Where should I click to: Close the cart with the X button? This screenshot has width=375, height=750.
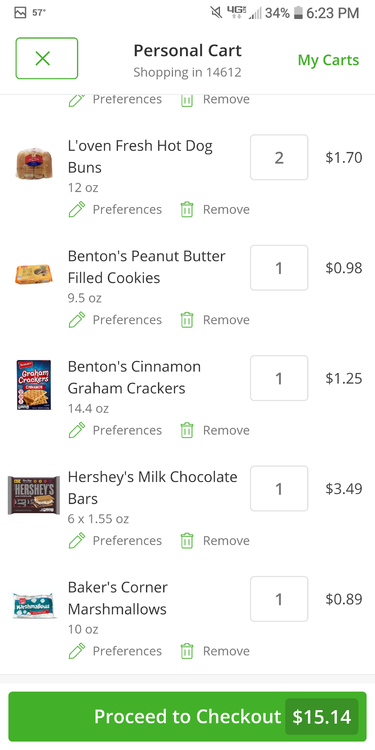[x=46, y=58]
